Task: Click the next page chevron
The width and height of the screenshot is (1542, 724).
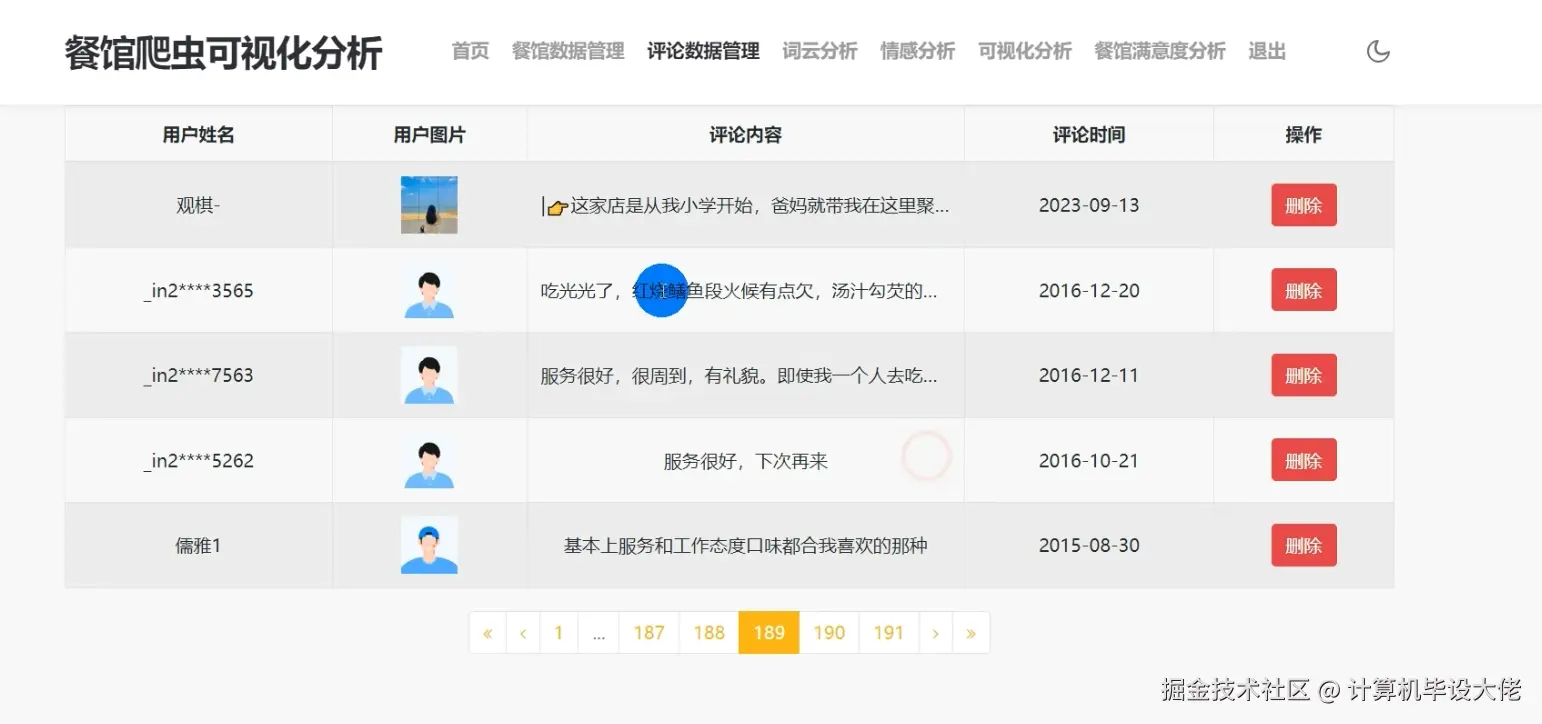Action: [x=935, y=632]
